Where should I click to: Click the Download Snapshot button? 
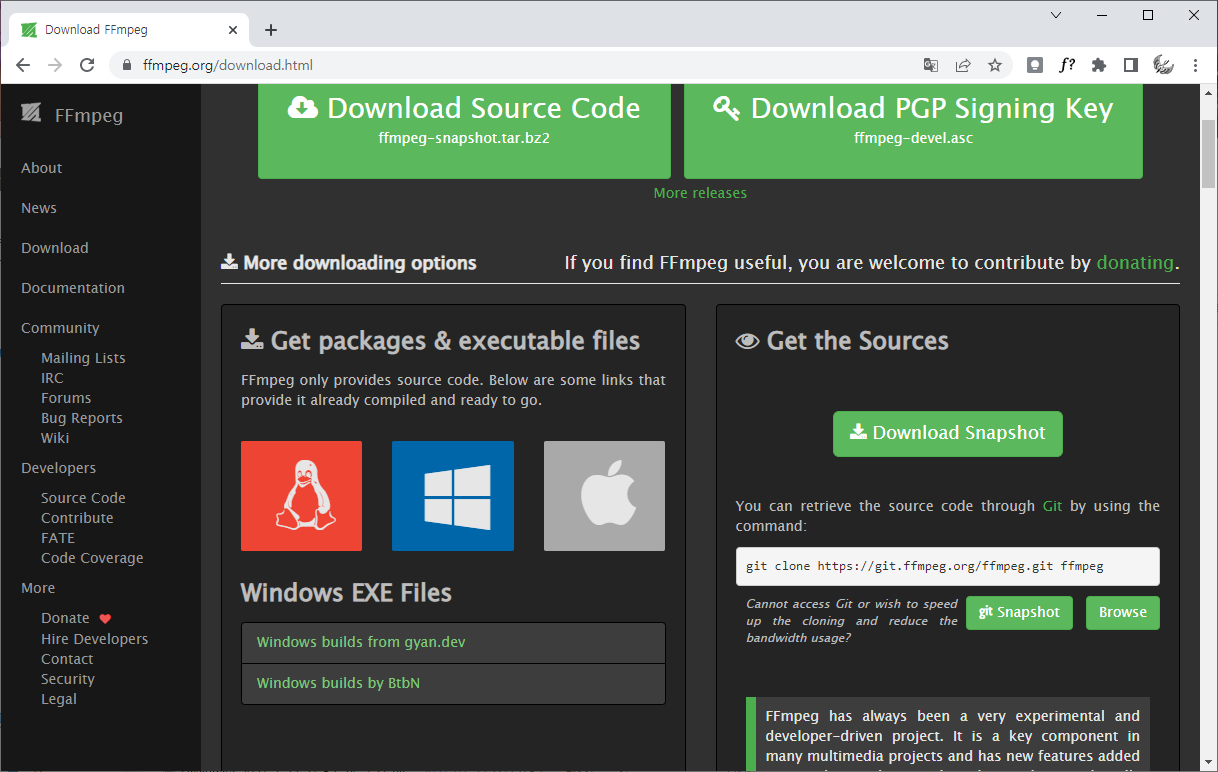pos(948,433)
